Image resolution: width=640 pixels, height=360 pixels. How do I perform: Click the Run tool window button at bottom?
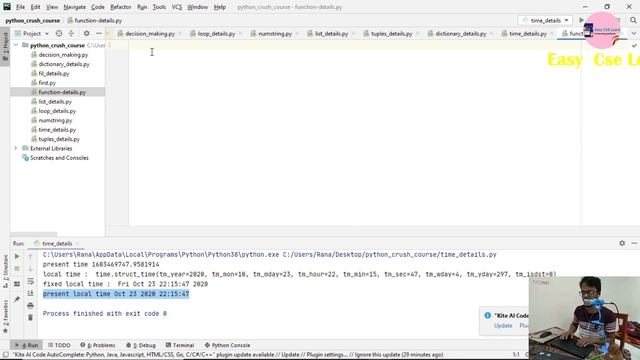(27, 345)
